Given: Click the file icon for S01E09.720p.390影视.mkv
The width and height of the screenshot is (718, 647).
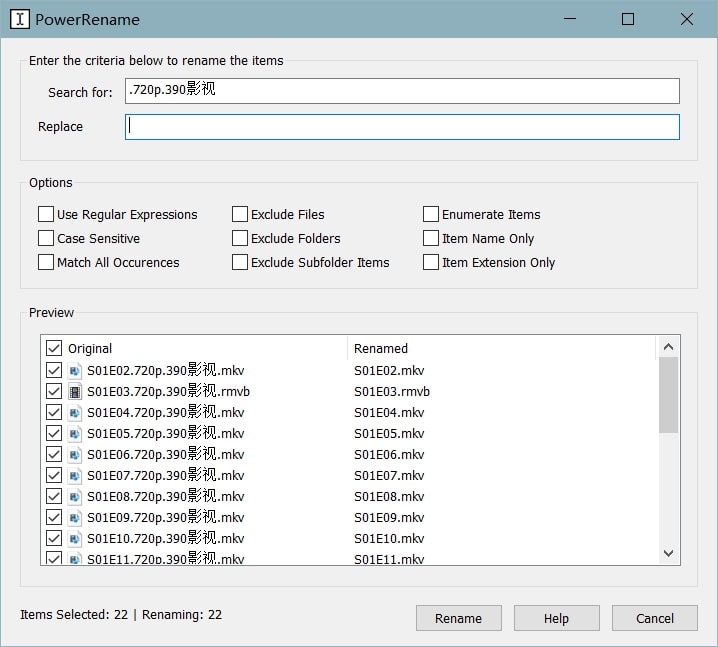Looking at the screenshot, I should pos(75,517).
